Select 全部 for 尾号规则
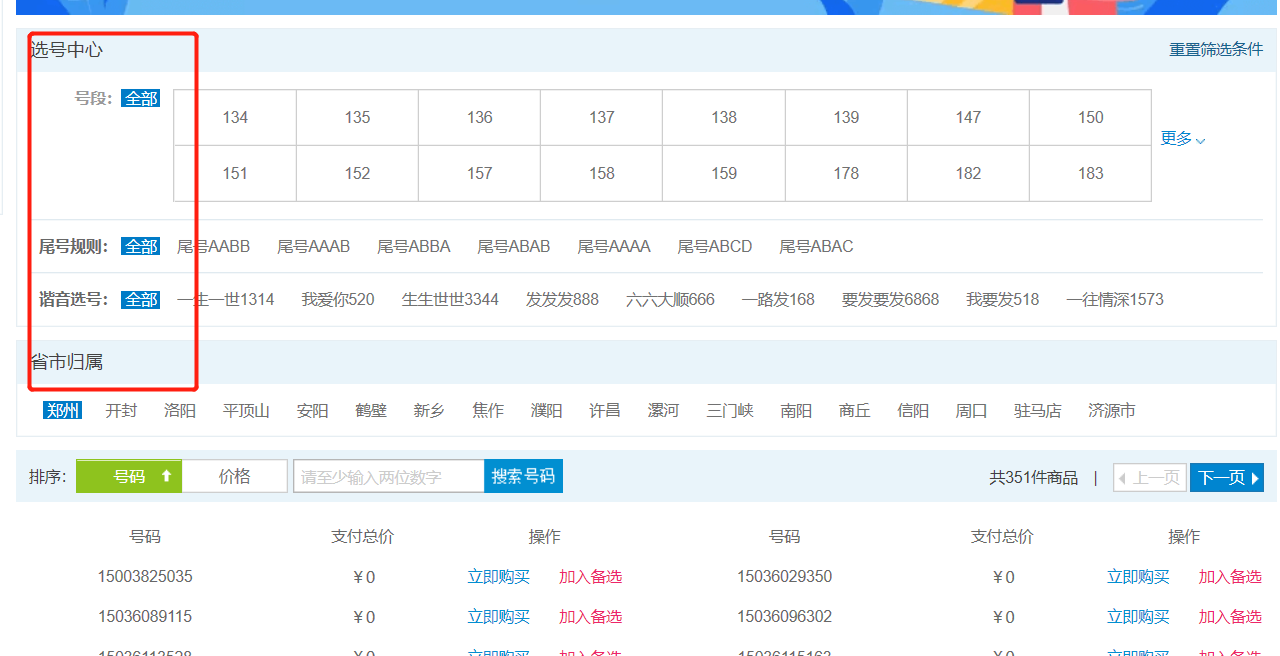Image resolution: width=1280 pixels, height=656 pixels. pyautogui.click(x=140, y=245)
